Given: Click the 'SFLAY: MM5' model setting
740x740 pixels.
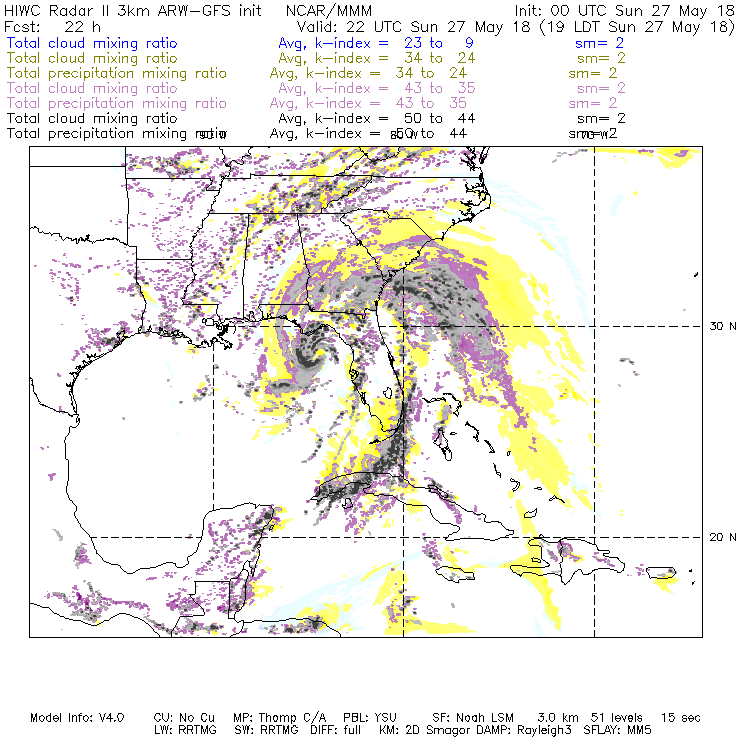Looking at the screenshot, I should click(x=617, y=730).
